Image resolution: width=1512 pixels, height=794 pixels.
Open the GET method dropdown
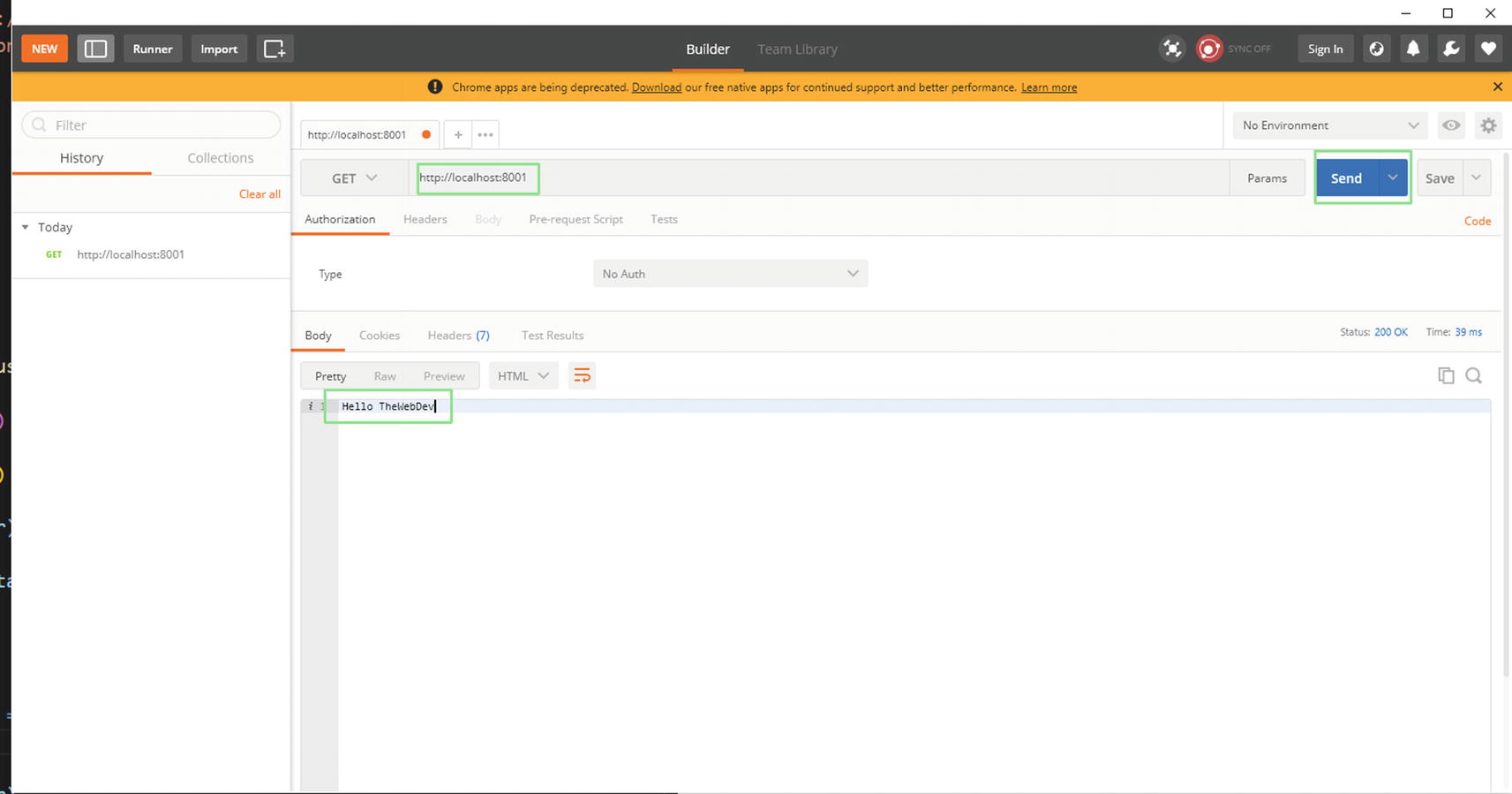[354, 178]
